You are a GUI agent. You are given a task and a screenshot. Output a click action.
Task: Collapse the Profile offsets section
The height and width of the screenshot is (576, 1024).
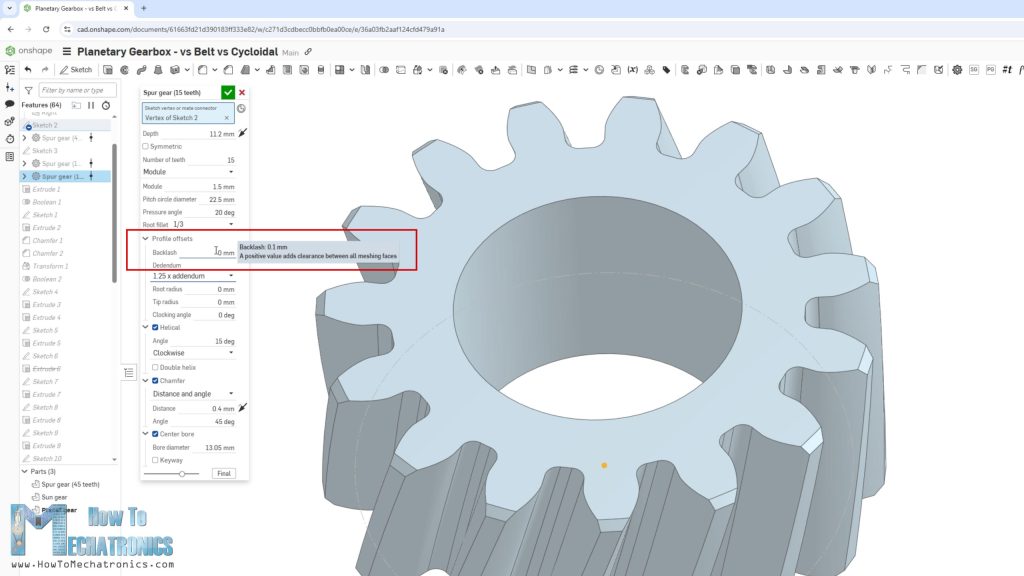click(x=146, y=239)
